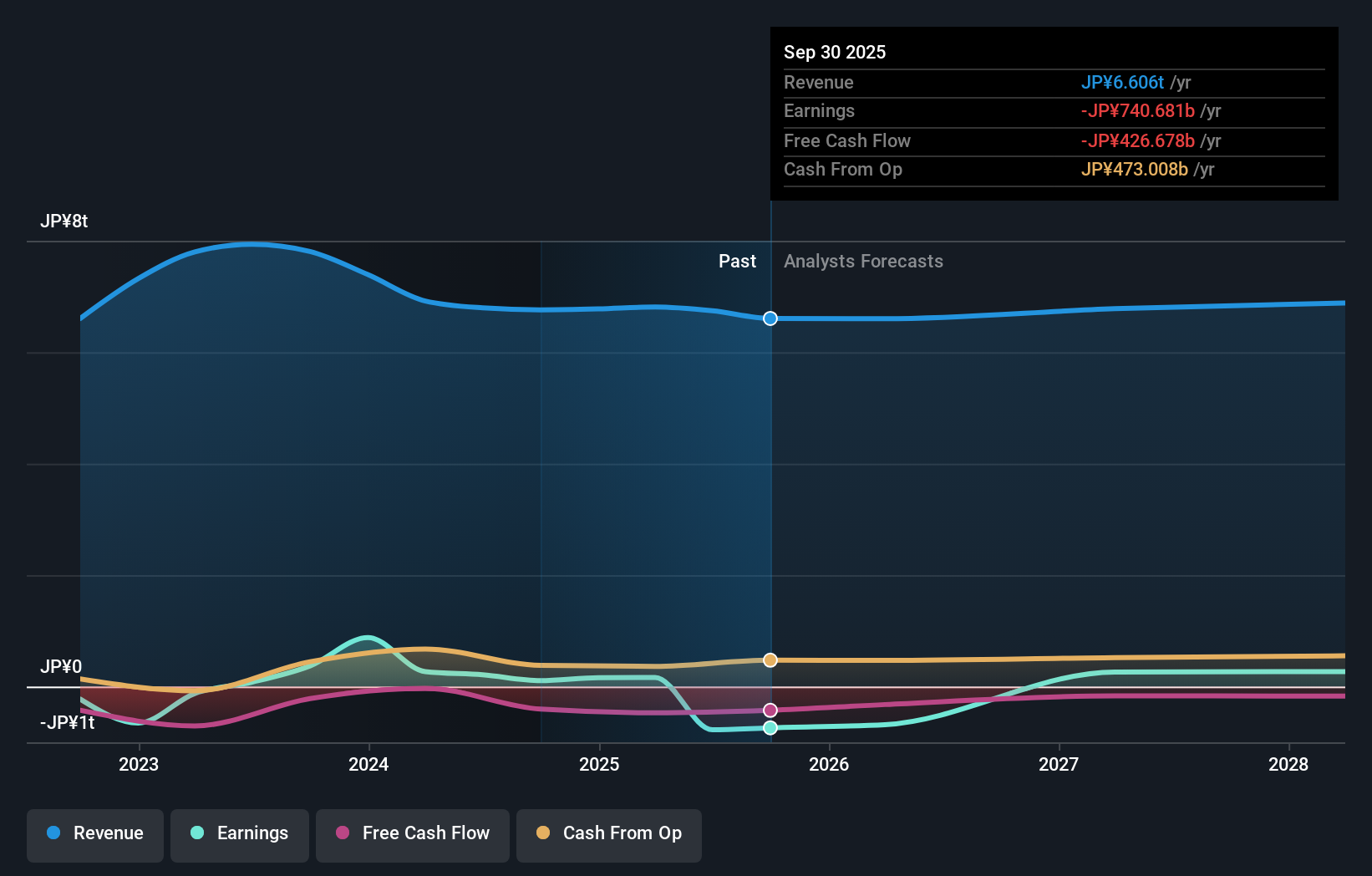Toggle the Earnings series visibility
This screenshot has height=876, width=1372.
tap(240, 833)
